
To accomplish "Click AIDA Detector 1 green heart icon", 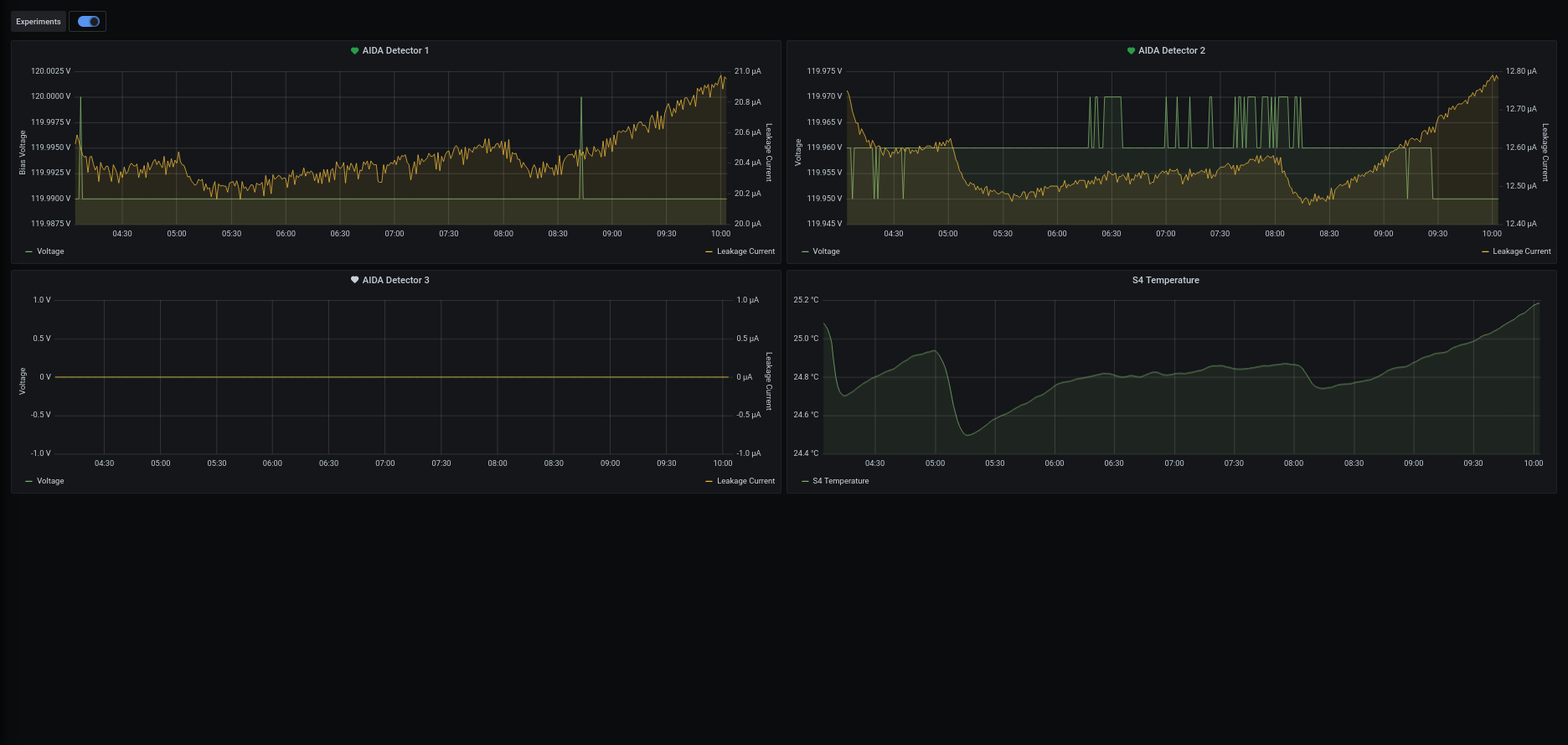I will 354,51.
